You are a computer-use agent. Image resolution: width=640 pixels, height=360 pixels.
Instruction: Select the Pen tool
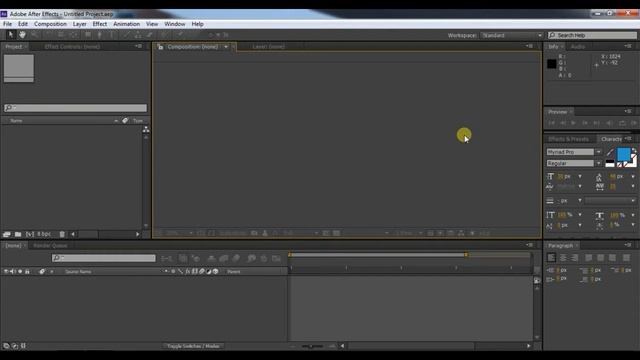click(x=100, y=35)
